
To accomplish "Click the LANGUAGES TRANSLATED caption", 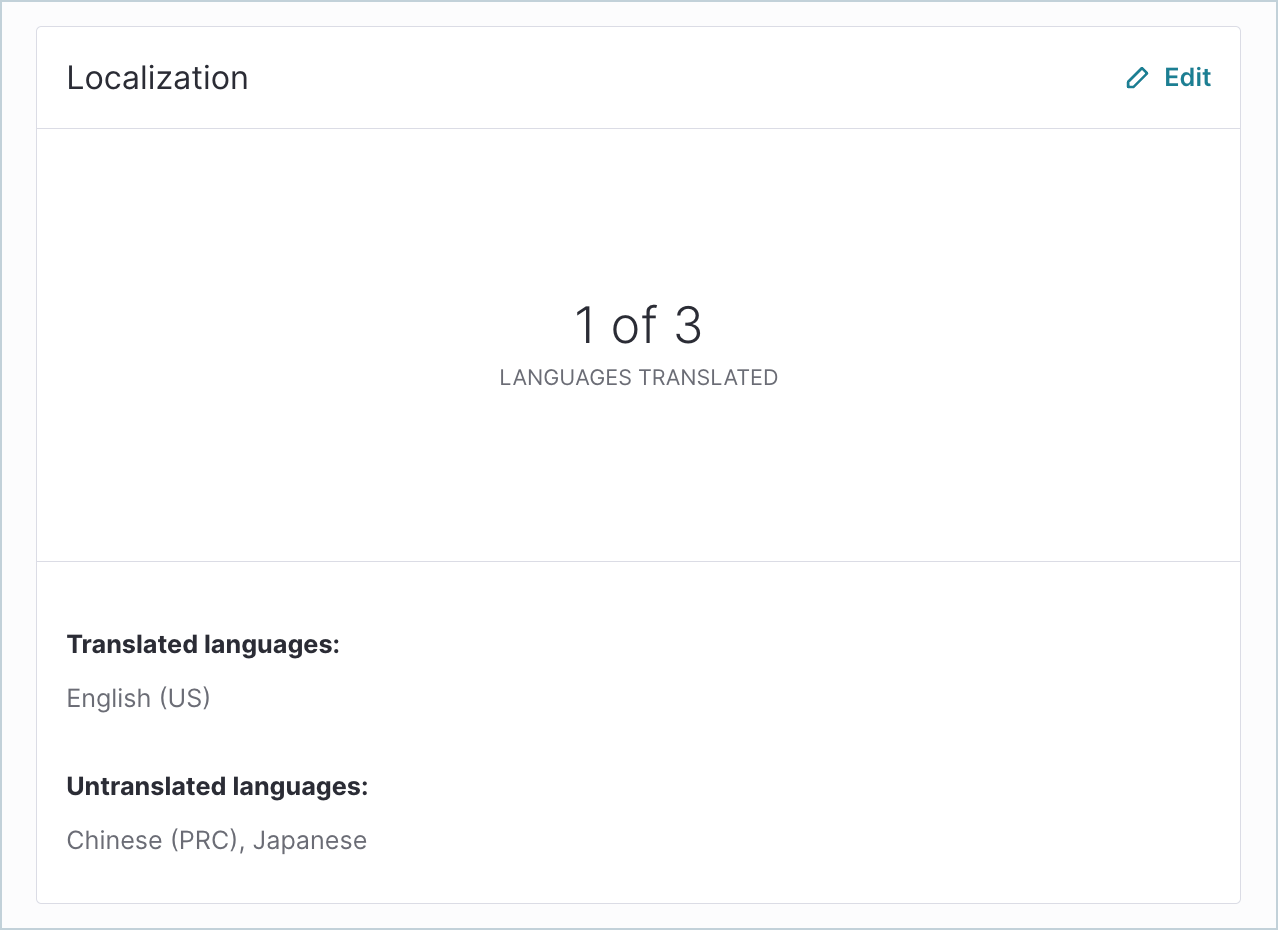I will (x=638, y=378).
